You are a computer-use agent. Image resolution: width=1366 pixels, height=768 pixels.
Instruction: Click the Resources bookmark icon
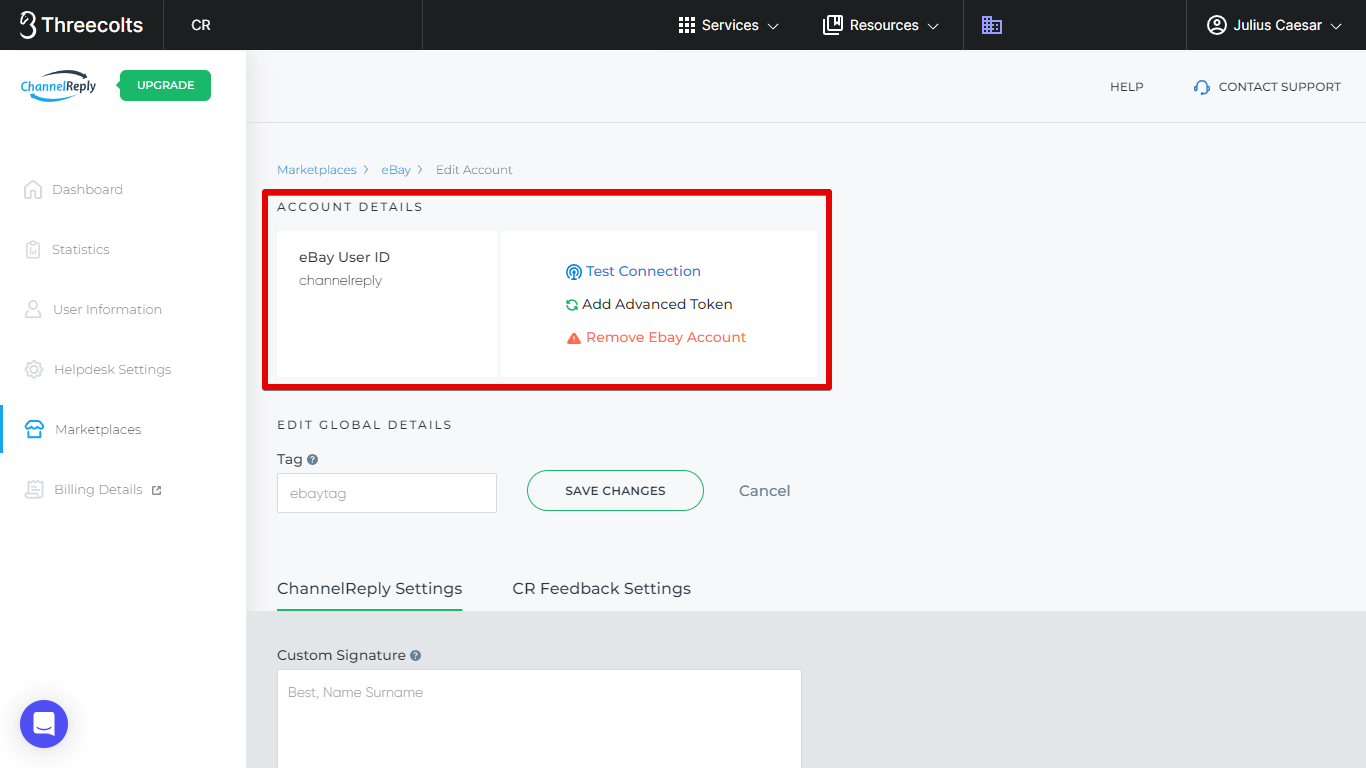pyautogui.click(x=832, y=25)
